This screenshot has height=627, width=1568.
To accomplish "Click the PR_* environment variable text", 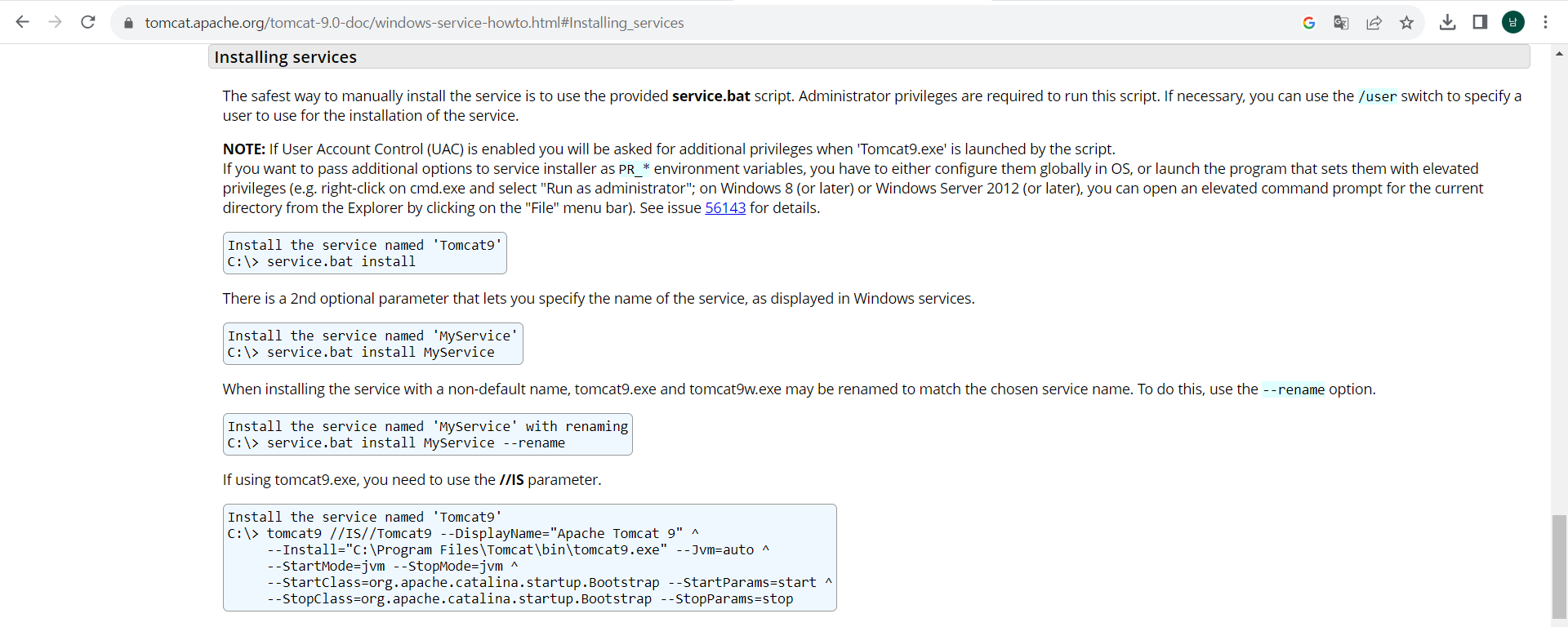I will [x=634, y=169].
